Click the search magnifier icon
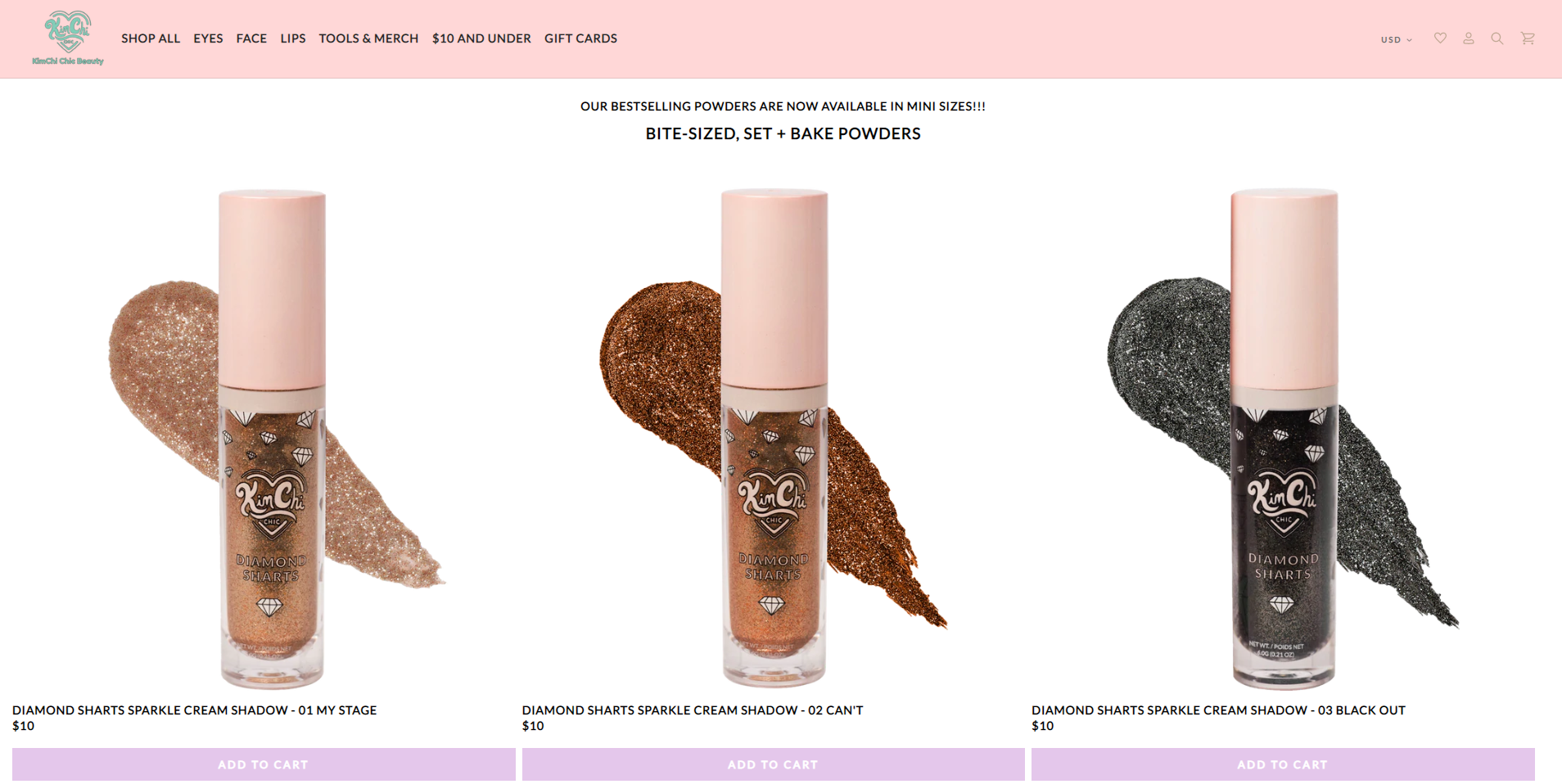The width and height of the screenshot is (1562, 784). (1497, 38)
